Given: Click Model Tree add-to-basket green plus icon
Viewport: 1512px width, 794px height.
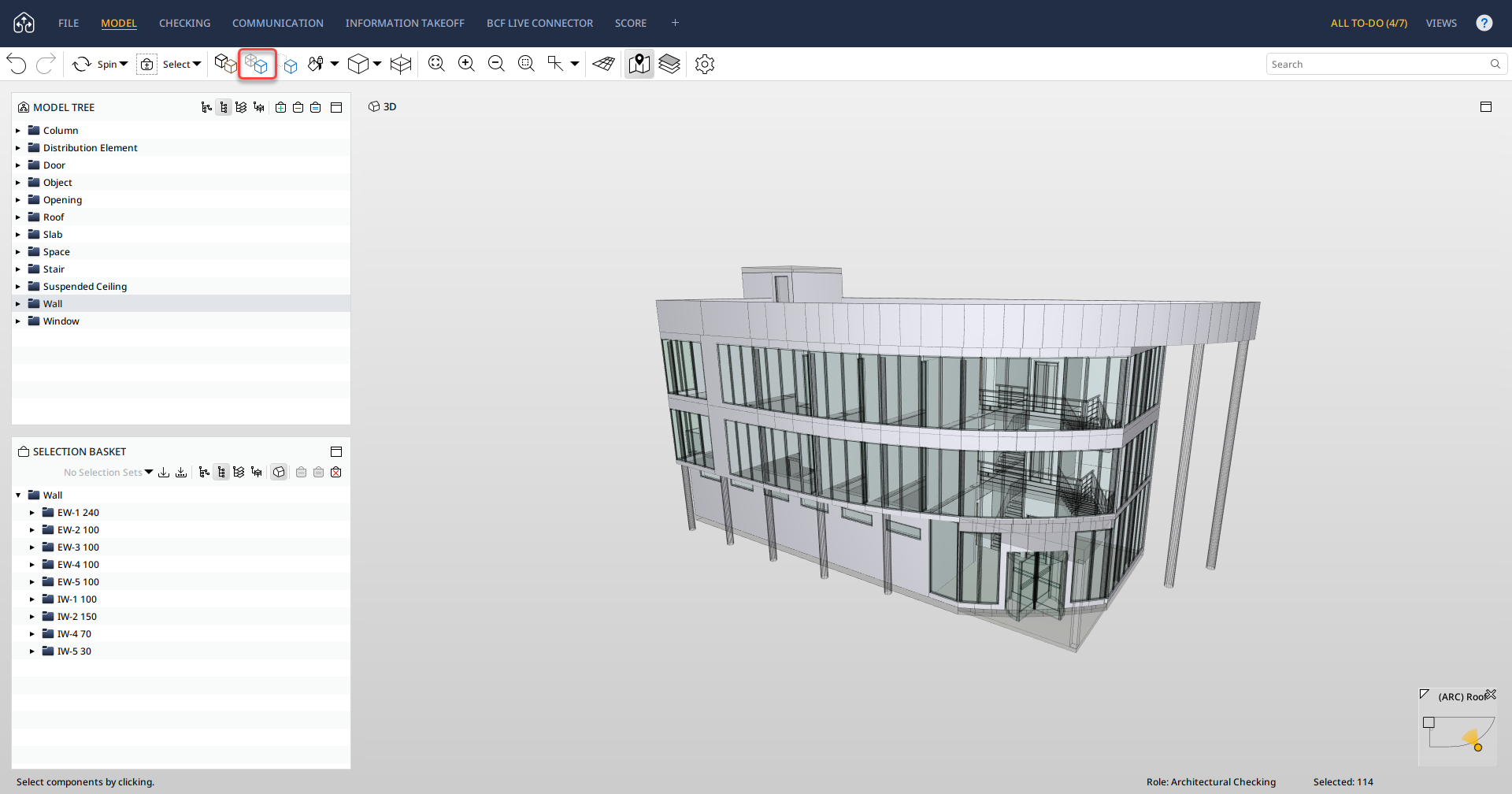Looking at the screenshot, I should click(x=281, y=107).
